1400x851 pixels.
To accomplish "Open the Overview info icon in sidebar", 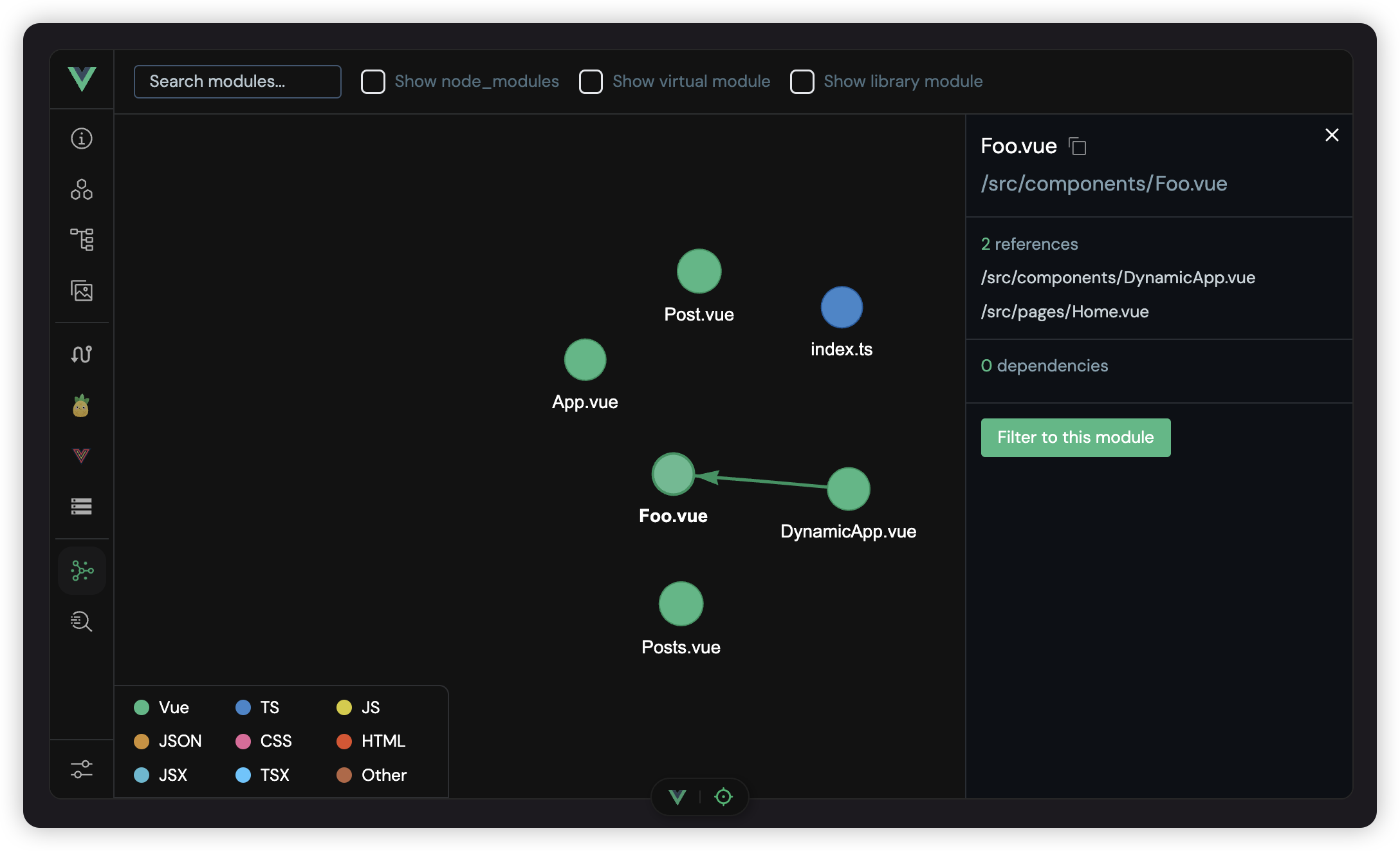I will point(82,138).
